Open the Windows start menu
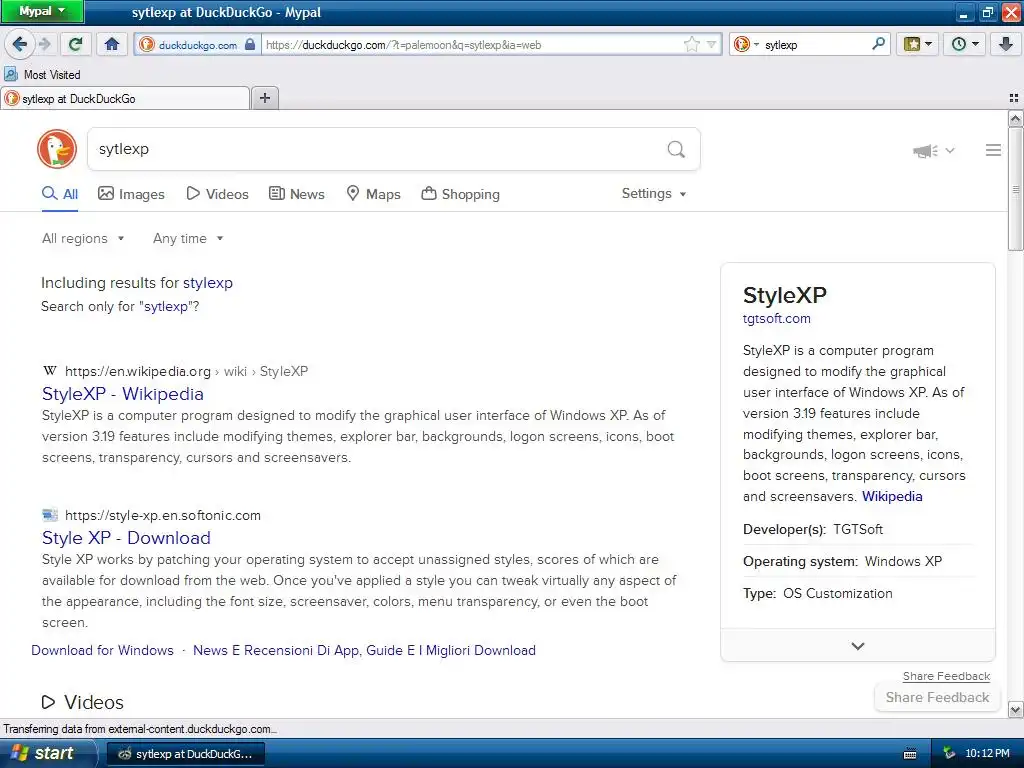The width and height of the screenshot is (1024, 768). pos(47,753)
